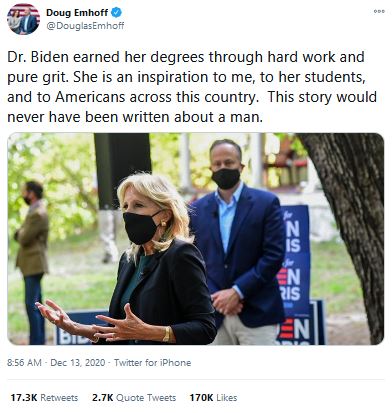View the 170K Likes list

coord(213,398)
